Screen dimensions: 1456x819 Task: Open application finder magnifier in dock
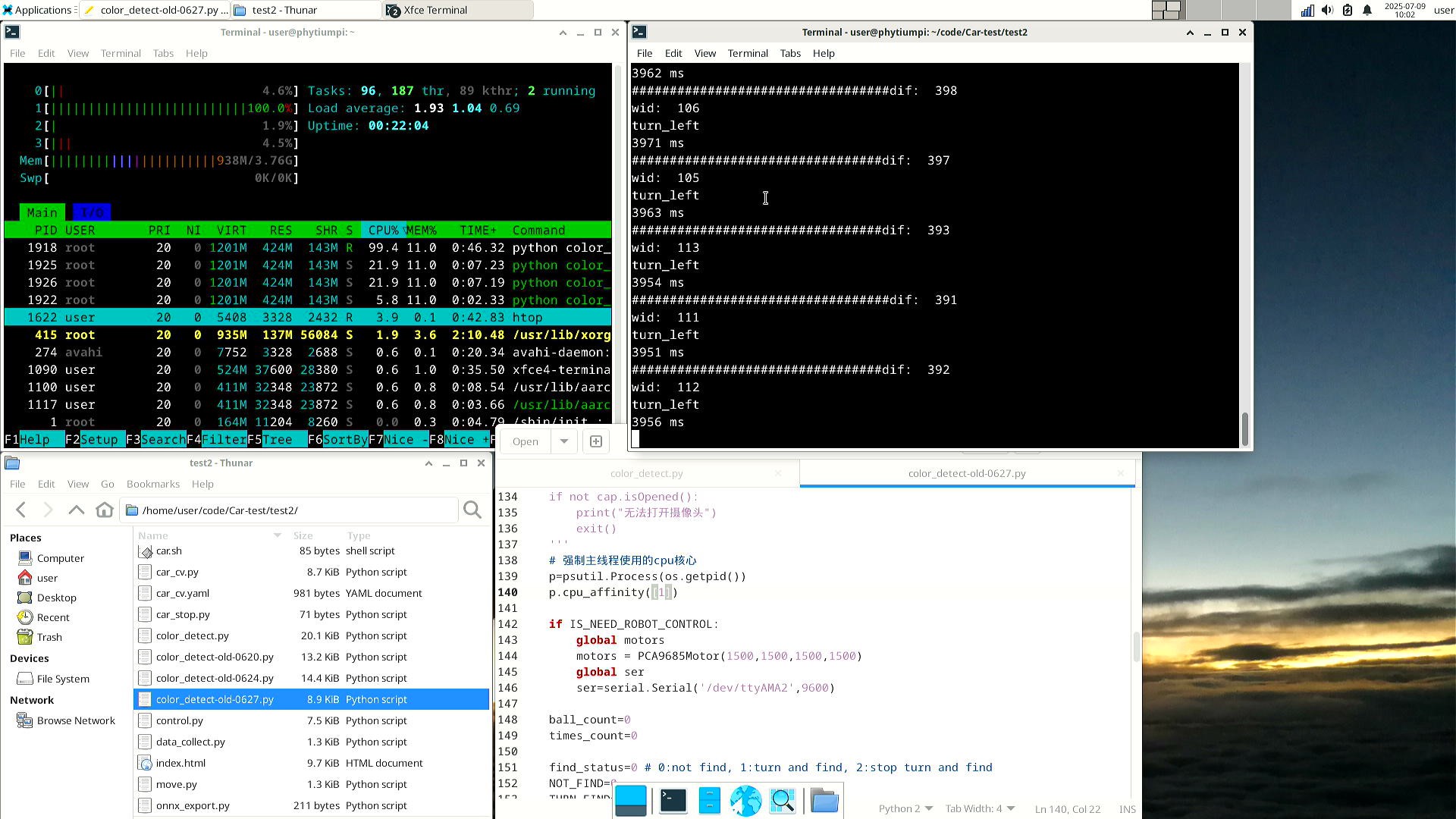[783, 801]
